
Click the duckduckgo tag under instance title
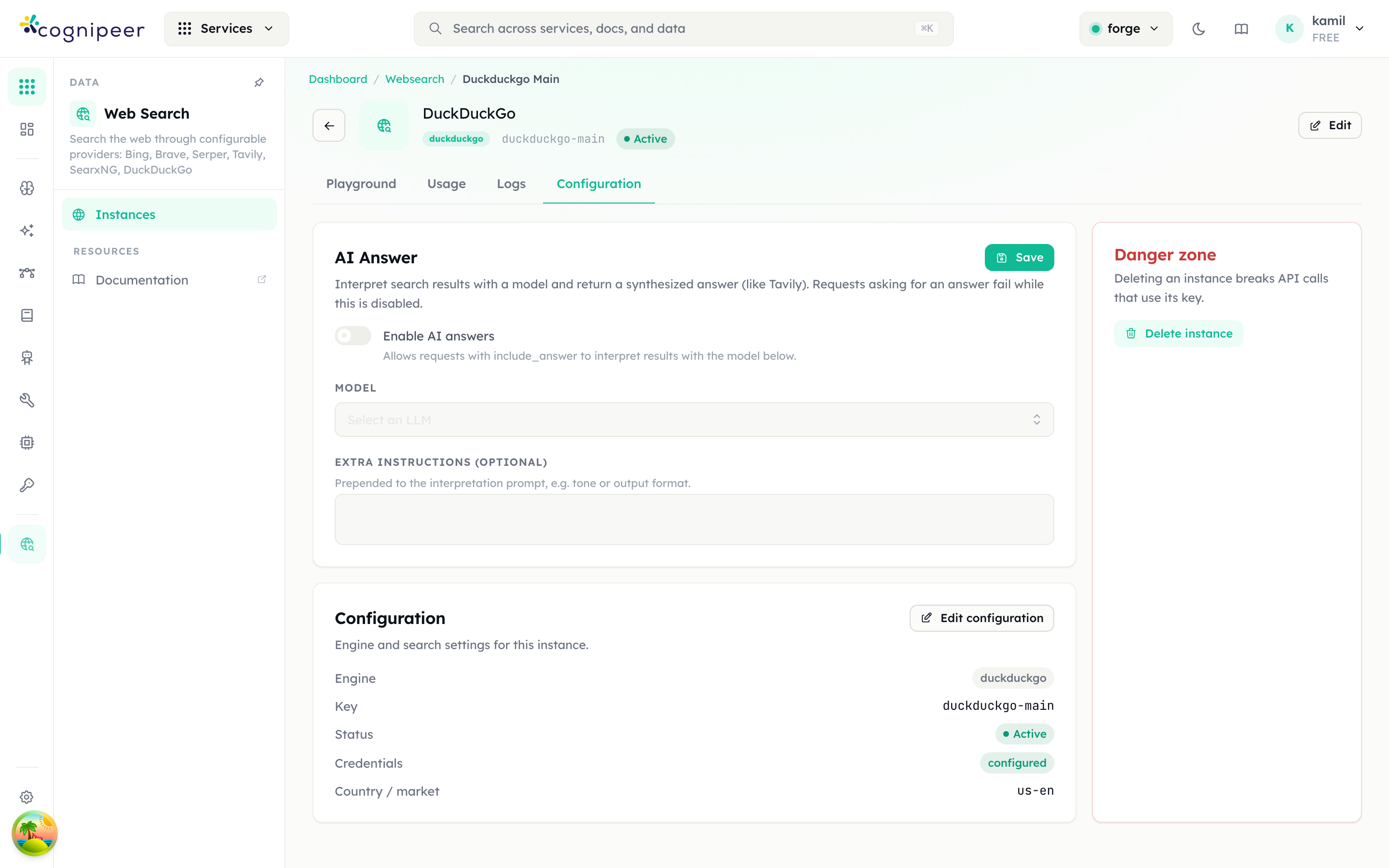coord(456,139)
